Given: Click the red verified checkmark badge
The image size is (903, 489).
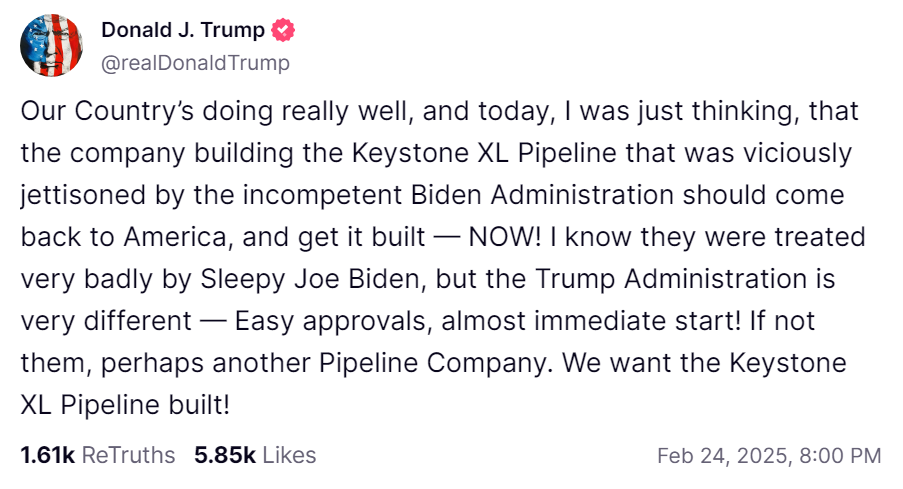Looking at the screenshot, I should pyautogui.click(x=283, y=30).
